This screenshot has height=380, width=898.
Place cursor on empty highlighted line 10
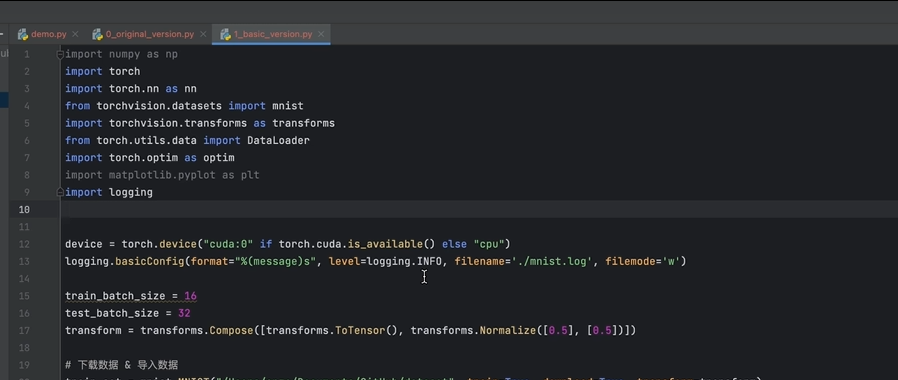point(479,209)
